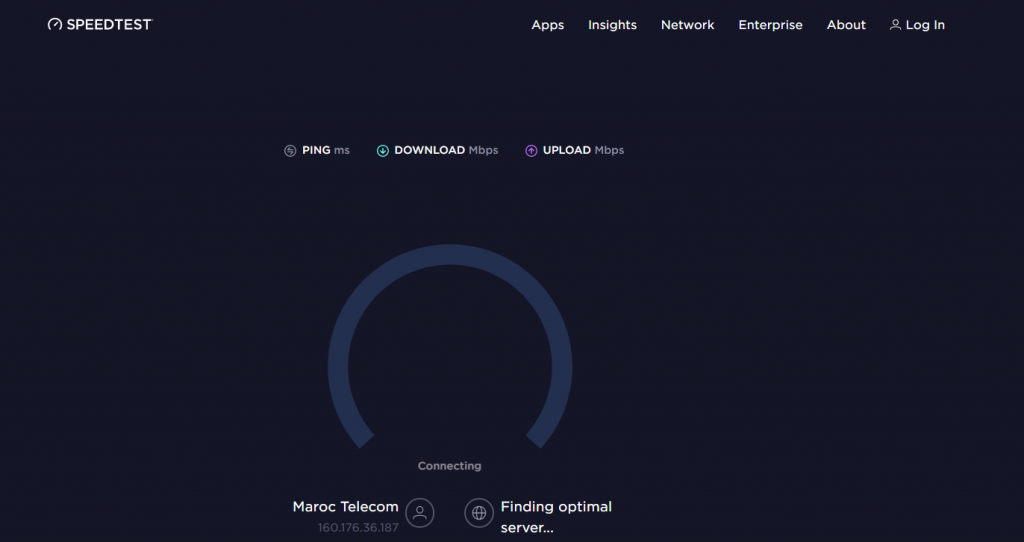
Task: Select the PING ms label
Action: [x=325, y=150]
